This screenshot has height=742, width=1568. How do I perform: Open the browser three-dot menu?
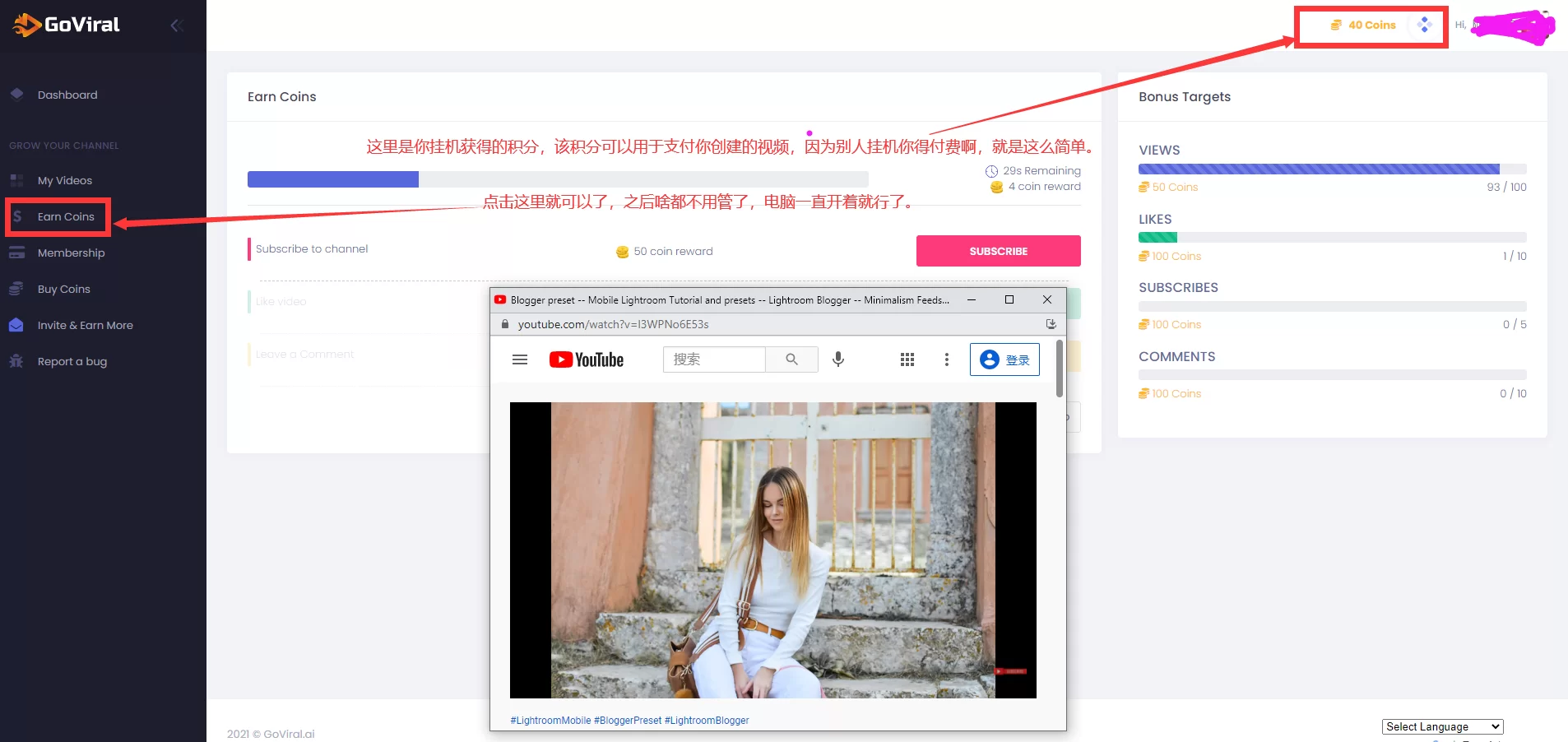(945, 359)
